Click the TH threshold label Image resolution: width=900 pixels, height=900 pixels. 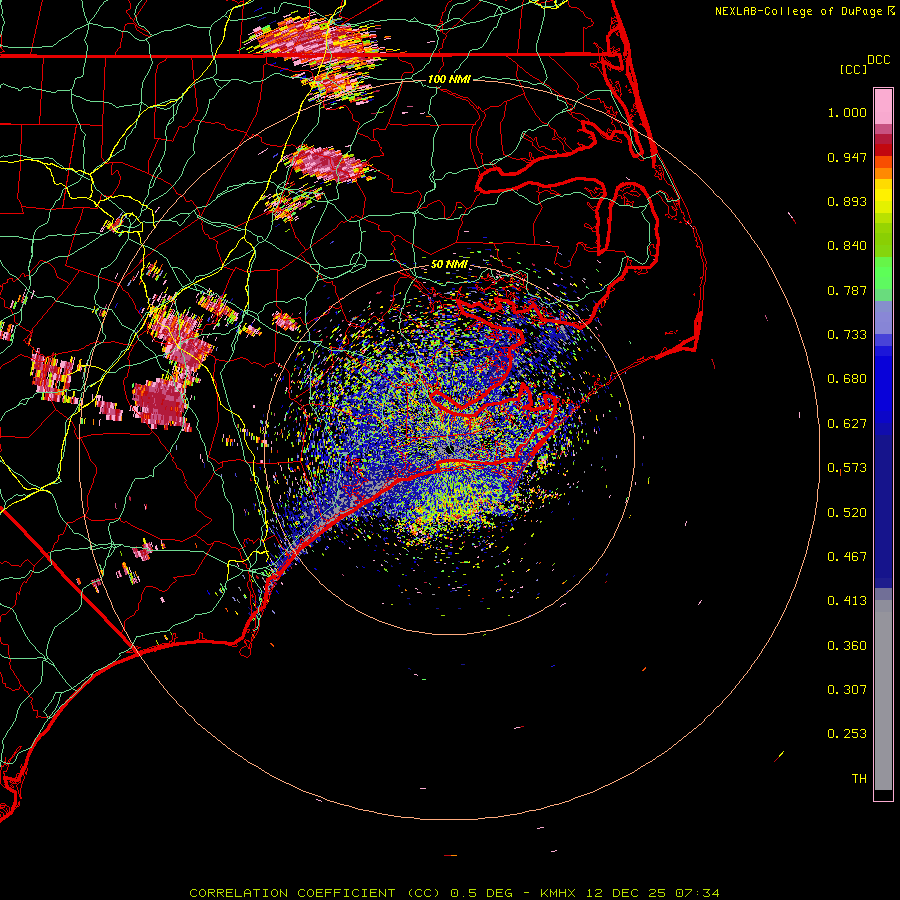pyautogui.click(x=859, y=779)
